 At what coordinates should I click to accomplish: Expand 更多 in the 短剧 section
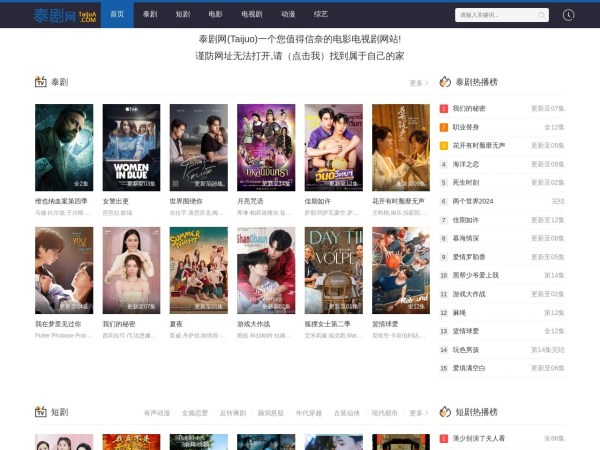[x=419, y=413]
